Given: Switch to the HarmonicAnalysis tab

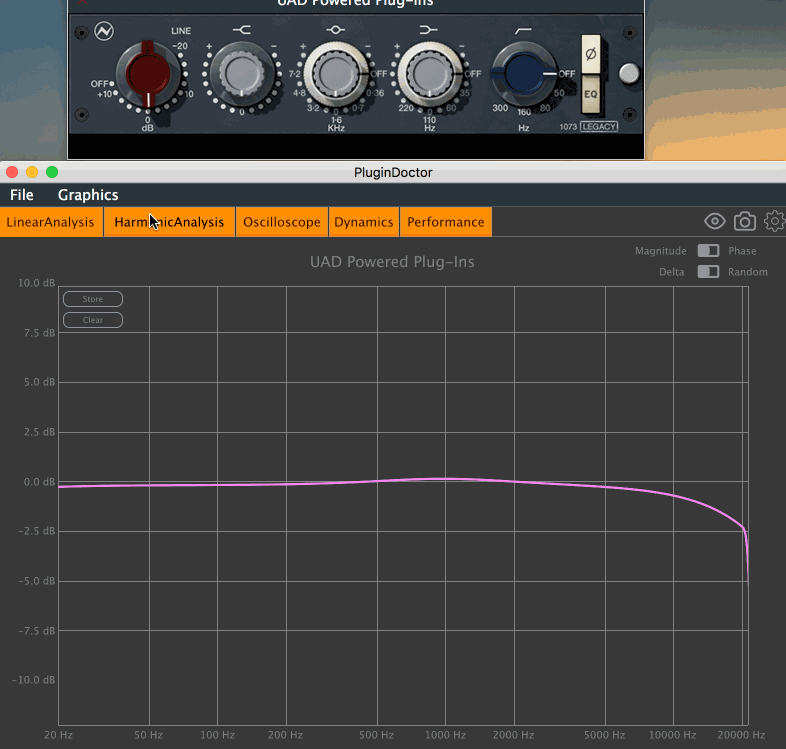Looking at the screenshot, I should click(169, 222).
